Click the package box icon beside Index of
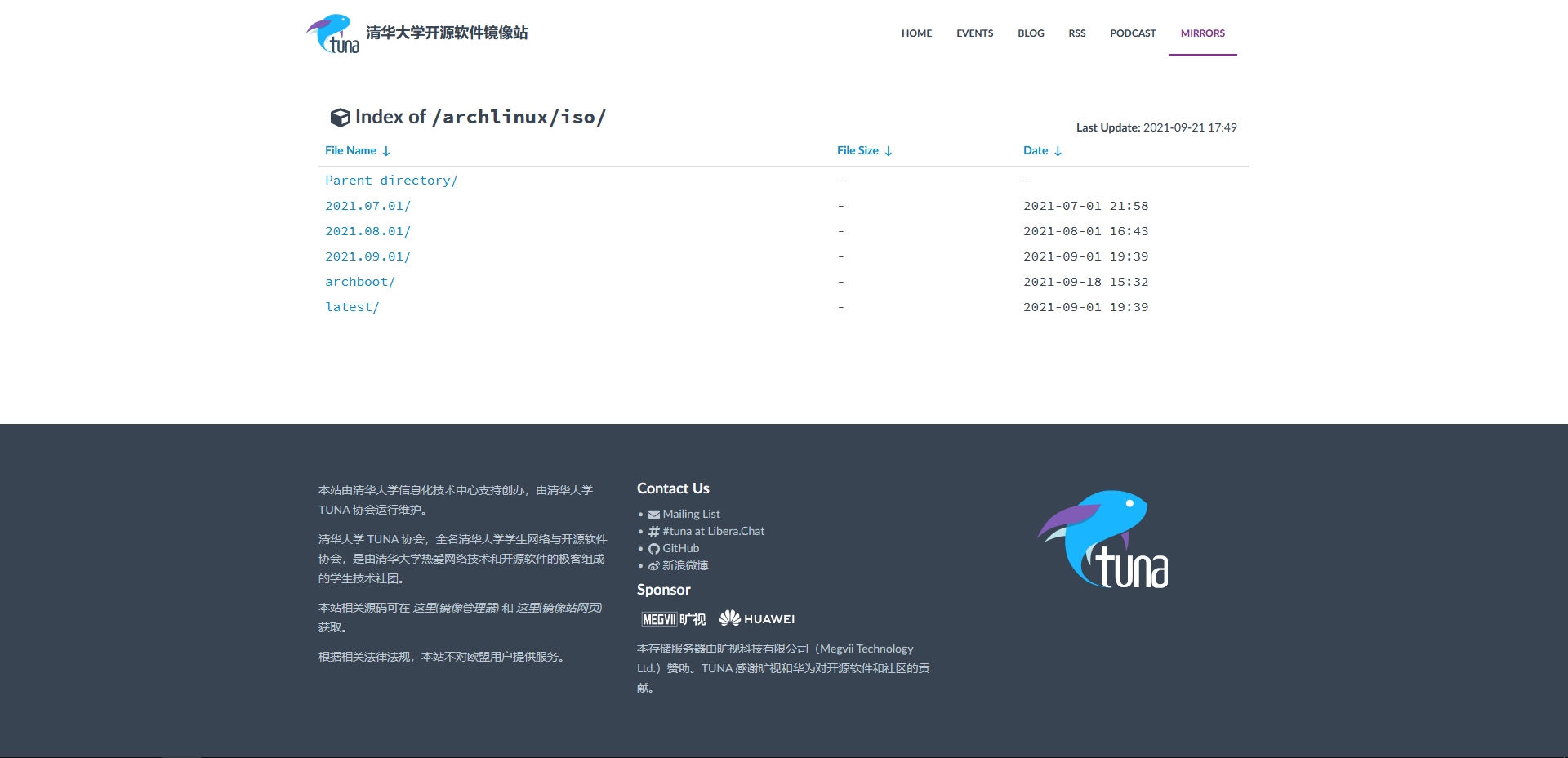The image size is (1568, 758). 340,117
